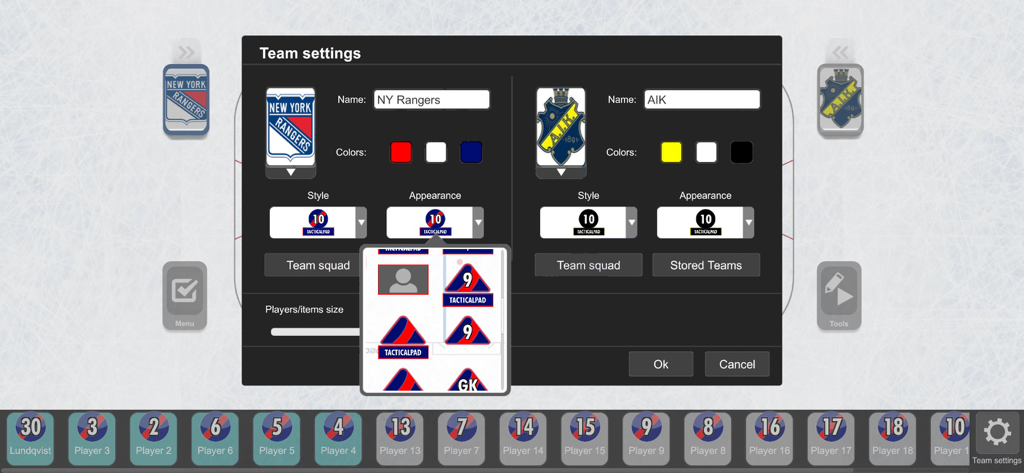Change NY Rangers logo image in dialog
This screenshot has width=1024, height=473.
pos(291,127)
